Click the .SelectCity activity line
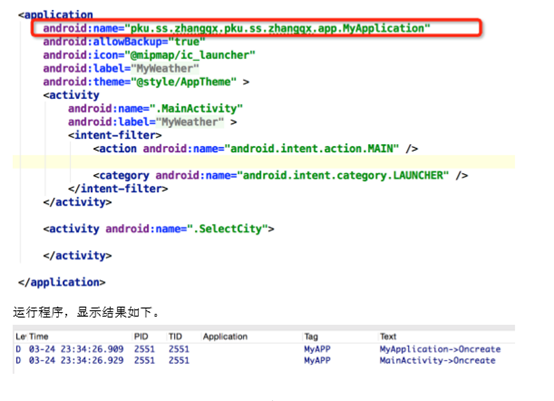554x401 pixels. [159, 229]
